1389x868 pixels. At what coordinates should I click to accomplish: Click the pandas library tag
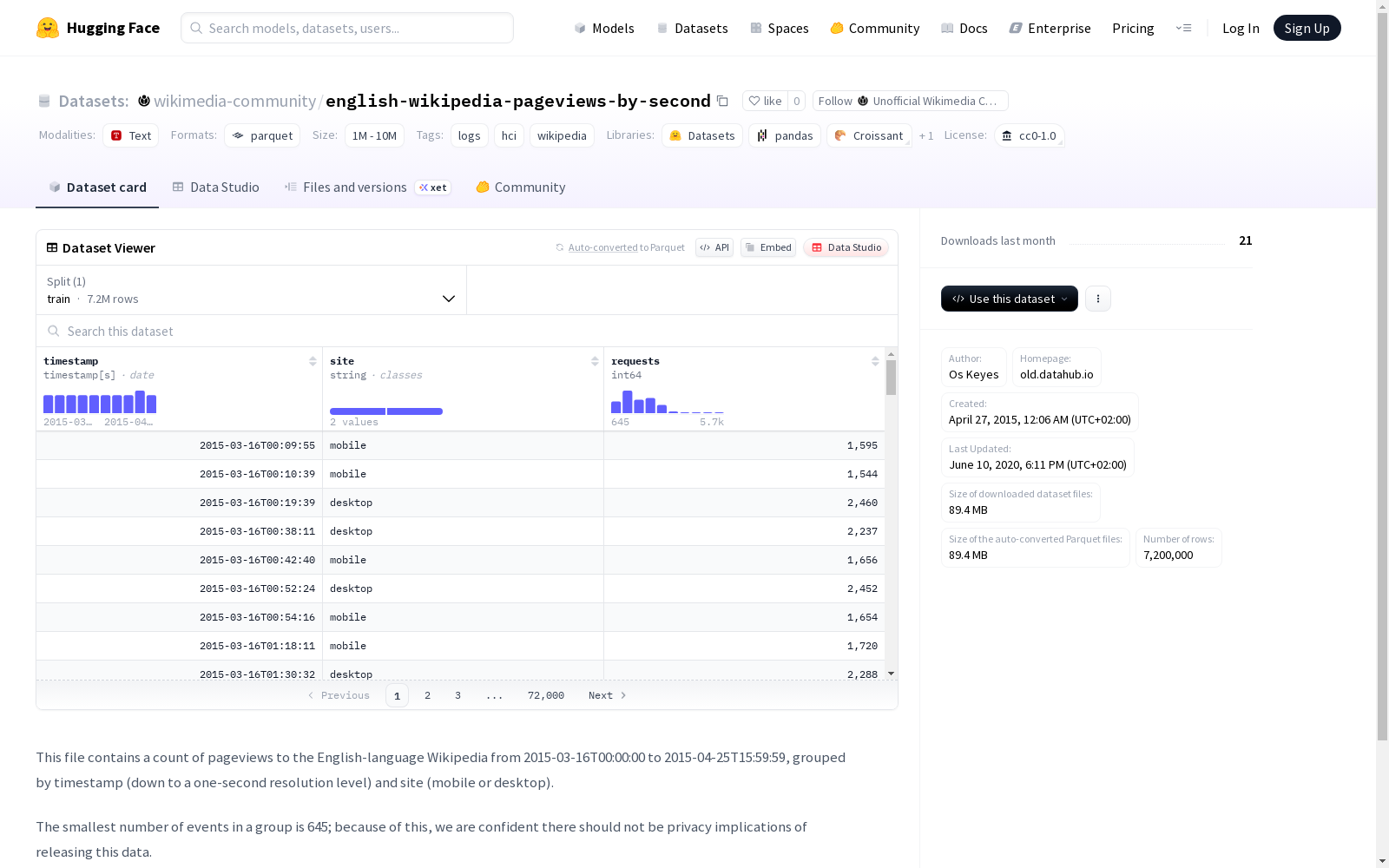tap(785, 135)
